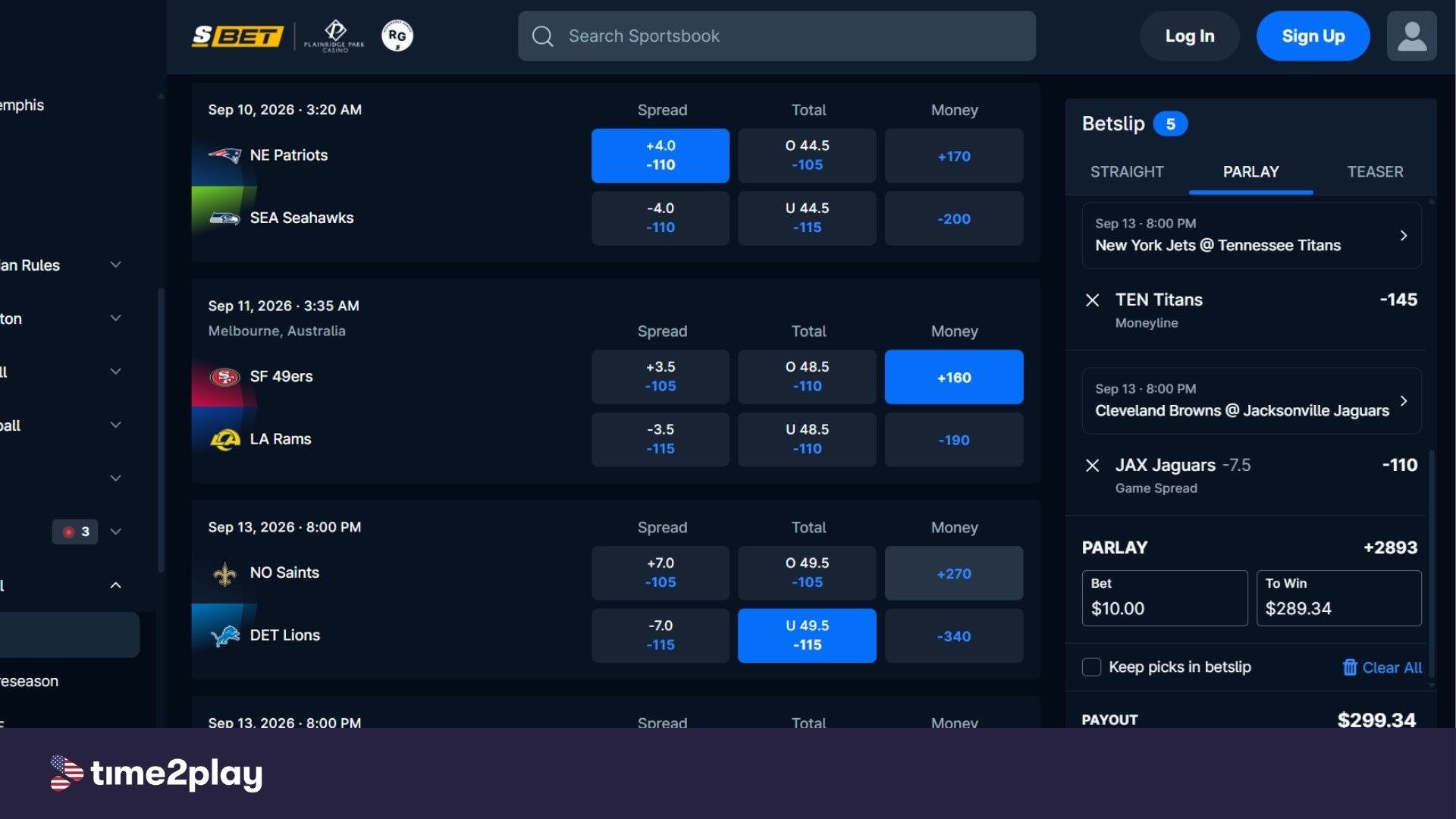The height and width of the screenshot is (819, 1456).
Task: Select U 44.5 -115 total
Action: (807, 218)
